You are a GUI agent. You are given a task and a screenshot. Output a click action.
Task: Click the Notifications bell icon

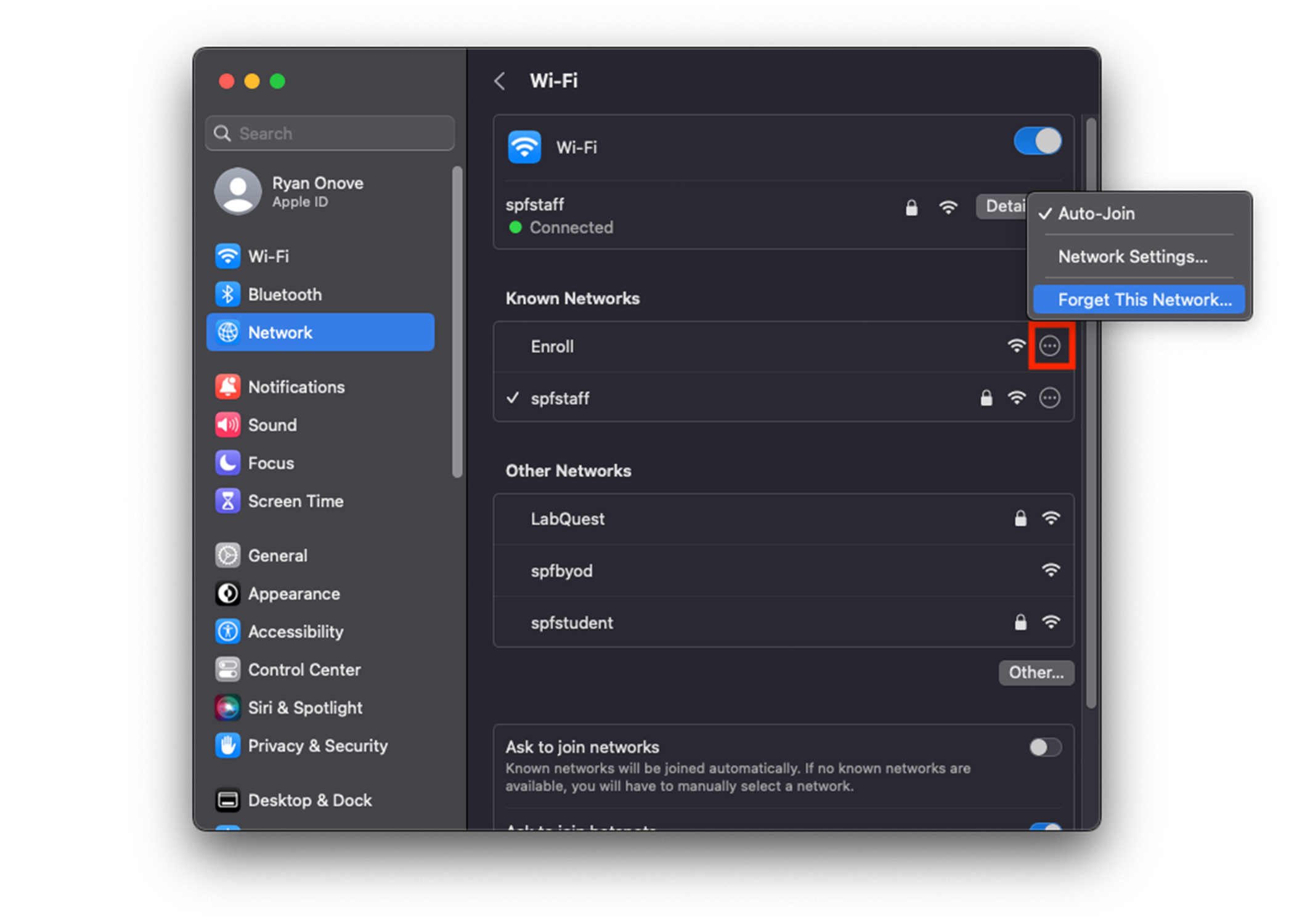tap(227, 387)
